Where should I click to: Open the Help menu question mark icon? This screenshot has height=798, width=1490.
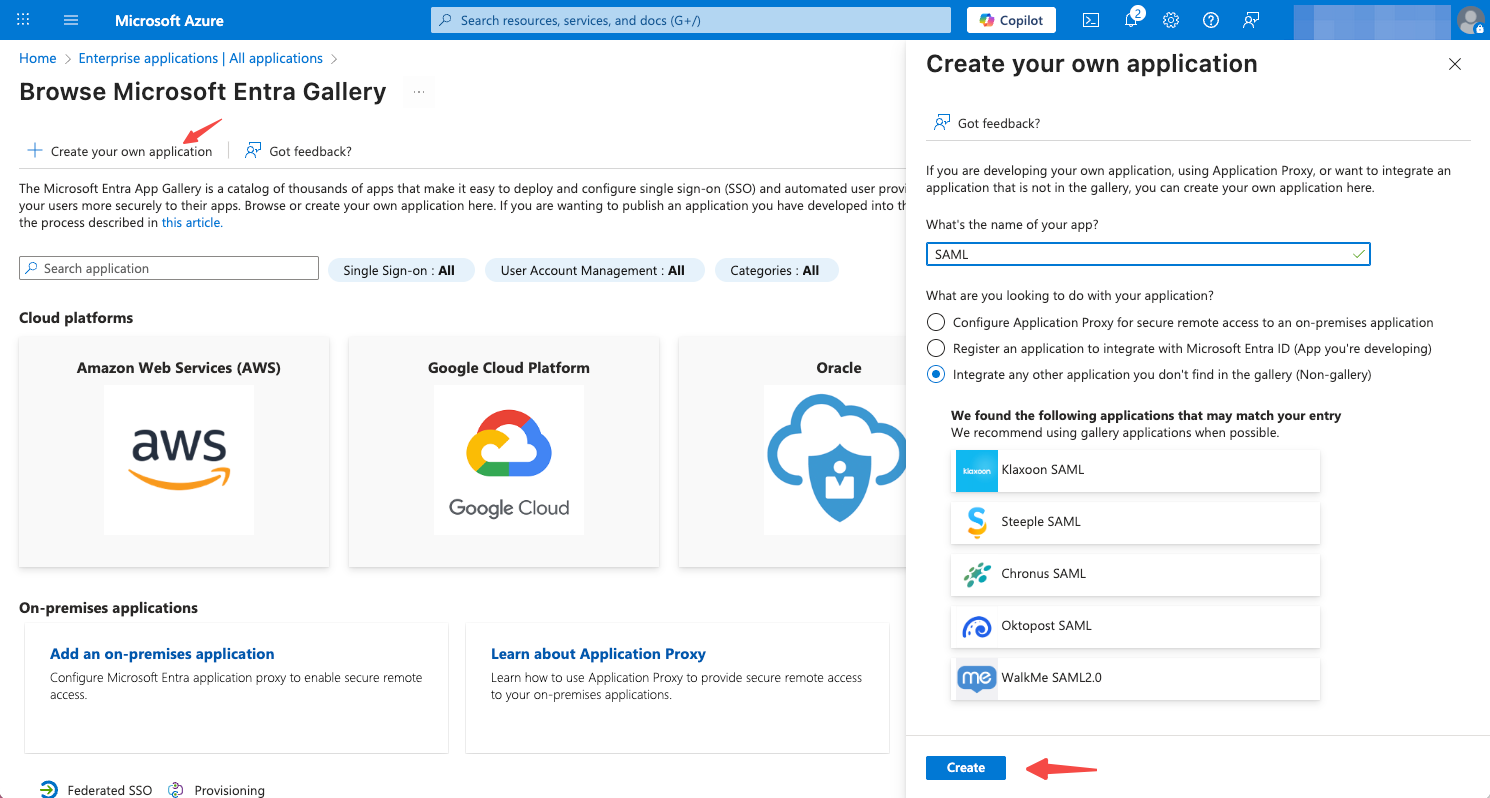point(1210,19)
